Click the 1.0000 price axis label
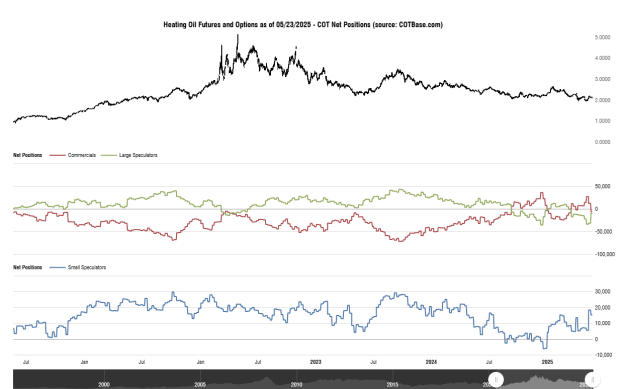Screen dimensions: 625x389 pos(602,121)
